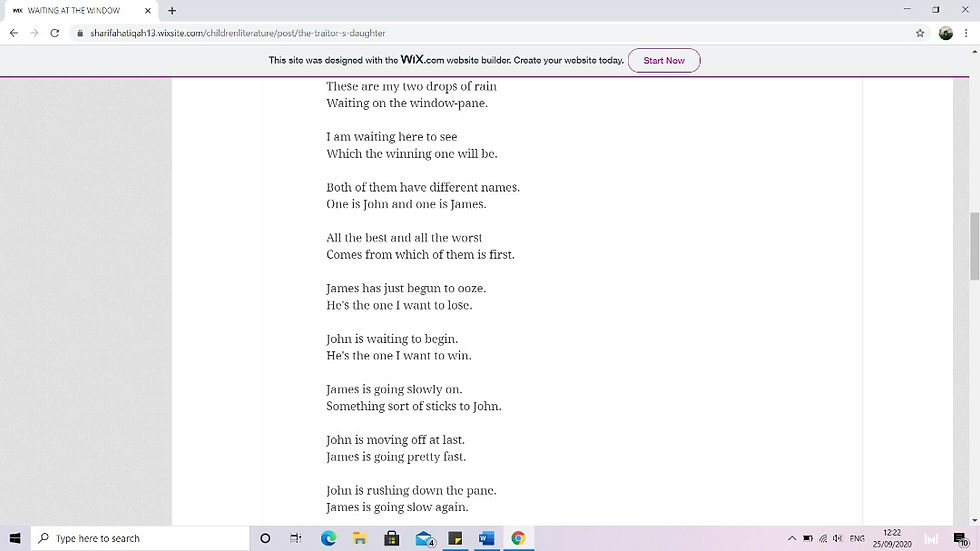The image size is (980, 551).
Task: Click line 'He's the one I want to lose.'
Action: pyautogui.click(x=399, y=305)
